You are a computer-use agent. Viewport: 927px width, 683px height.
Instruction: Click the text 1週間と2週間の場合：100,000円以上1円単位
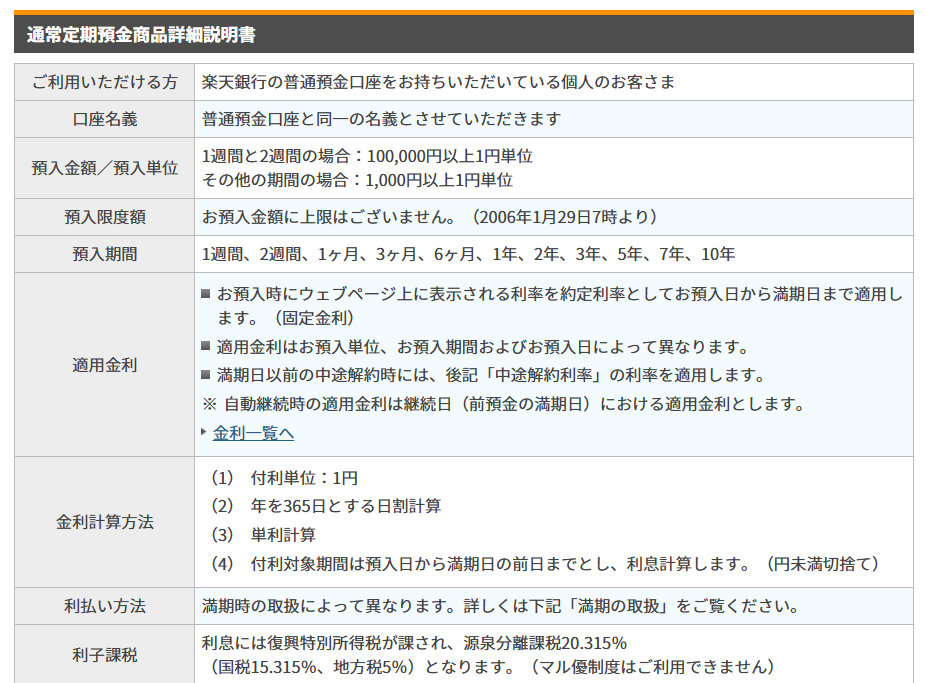(x=367, y=156)
